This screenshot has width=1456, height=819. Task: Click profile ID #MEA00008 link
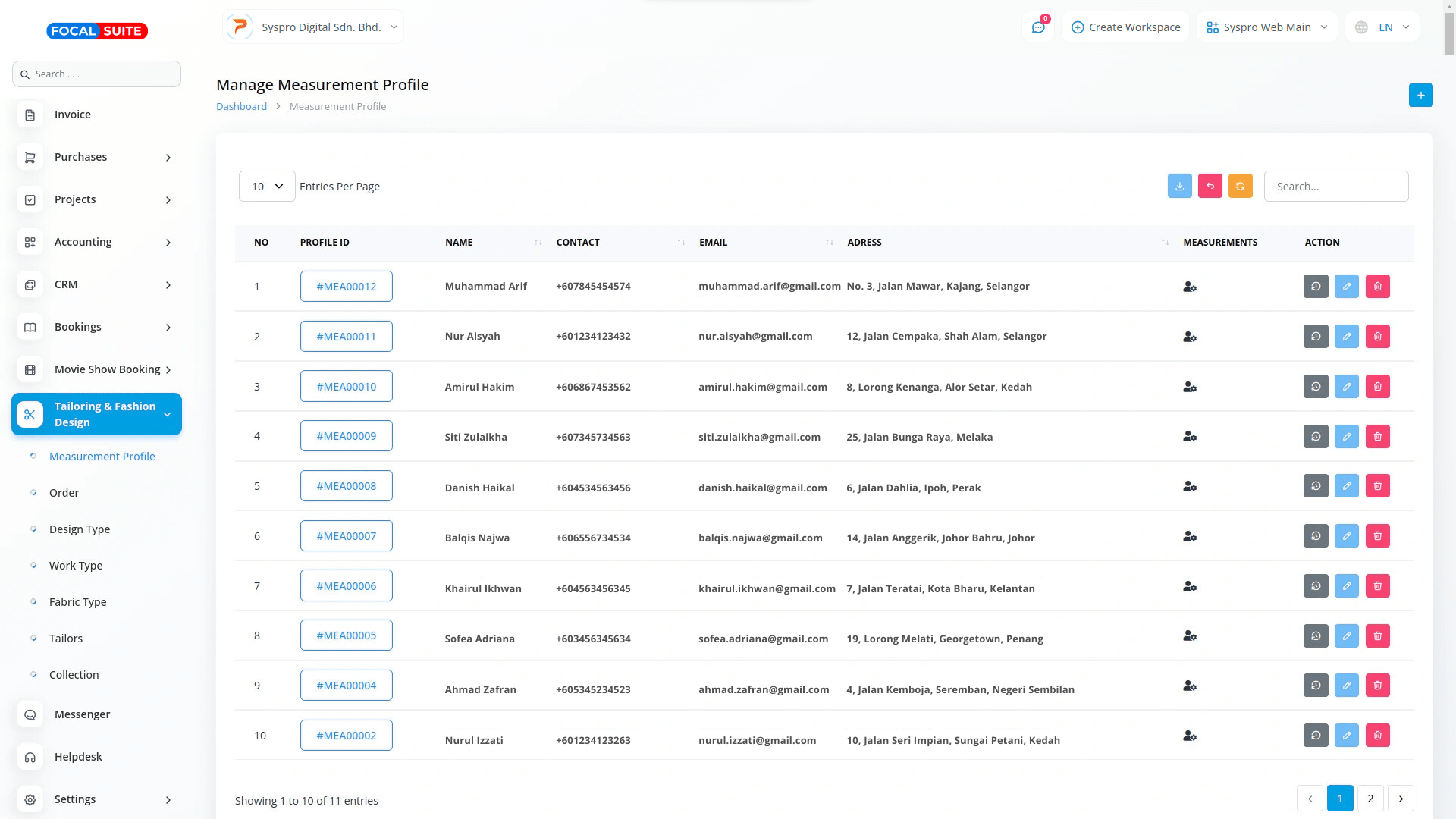[346, 485]
